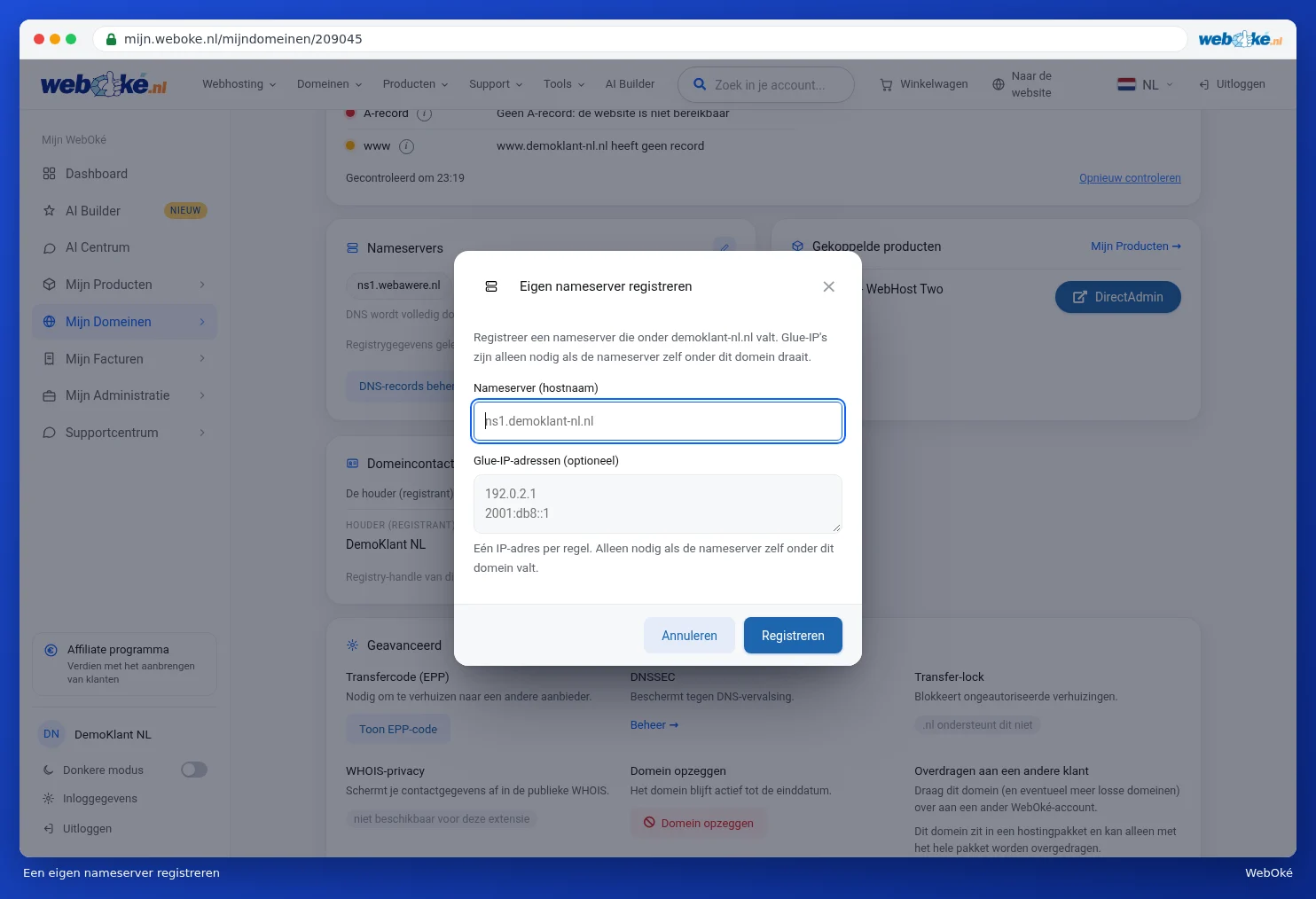
Task: Open AI Centrum in sidebar
Action: click(x=124, y=248)
